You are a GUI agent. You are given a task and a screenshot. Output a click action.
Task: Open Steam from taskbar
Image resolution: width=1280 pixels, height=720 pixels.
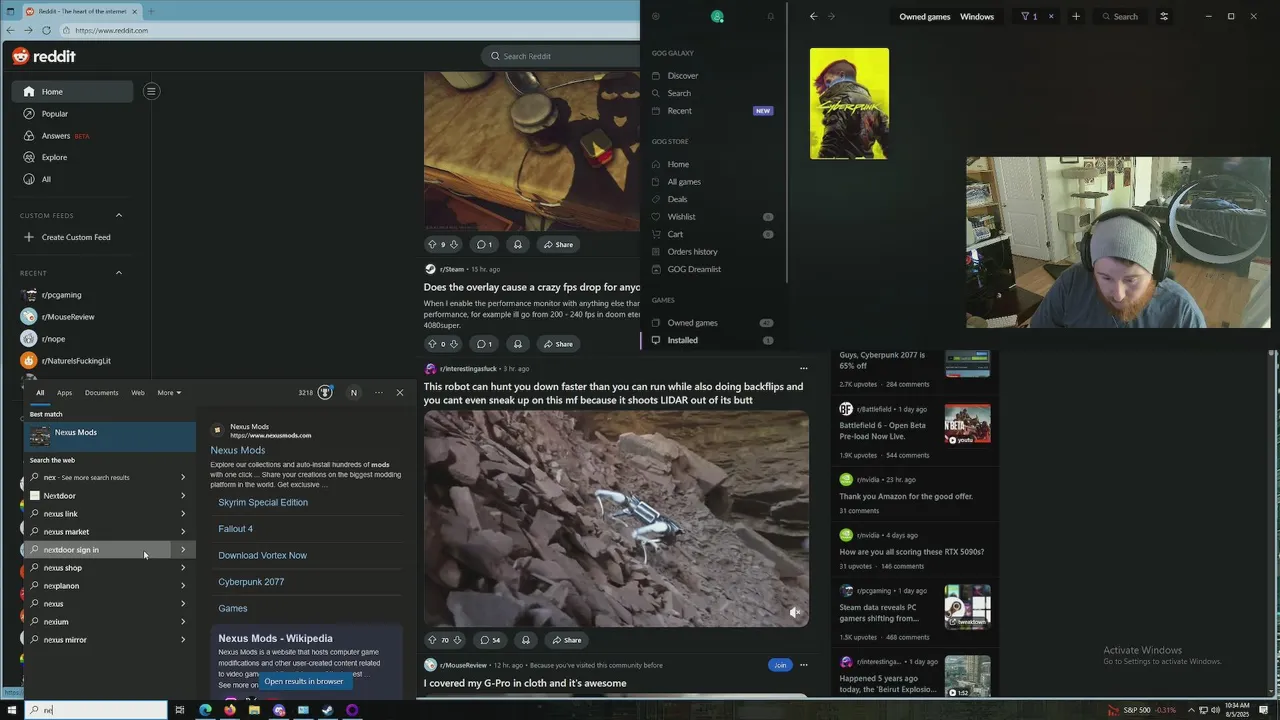pyautogui.click(x=327, y=710)
